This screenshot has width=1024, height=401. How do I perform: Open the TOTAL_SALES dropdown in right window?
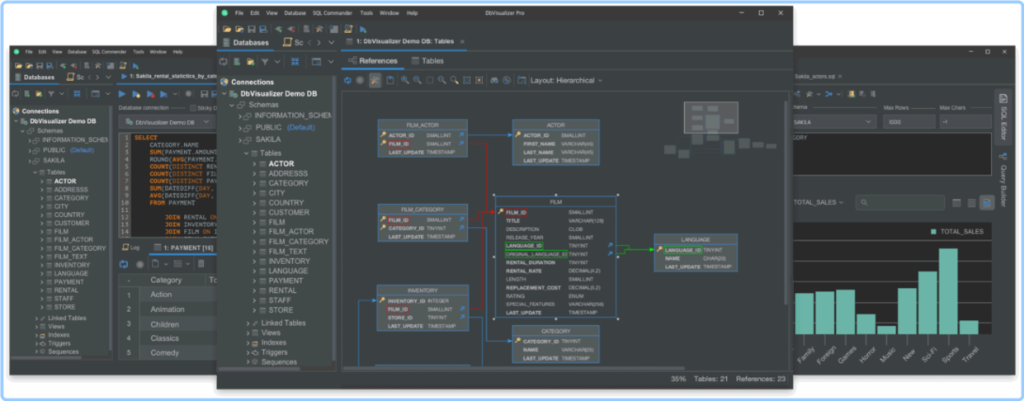pos(819,202)
